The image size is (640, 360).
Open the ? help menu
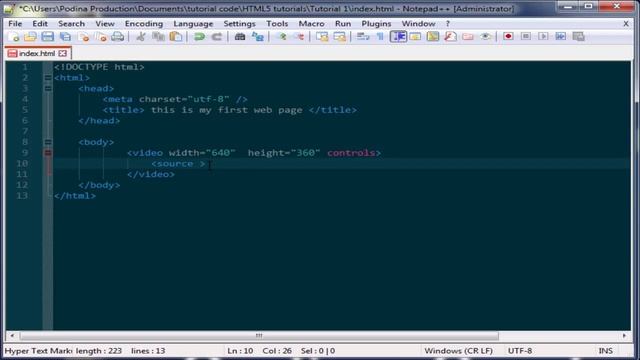point(448,24)
